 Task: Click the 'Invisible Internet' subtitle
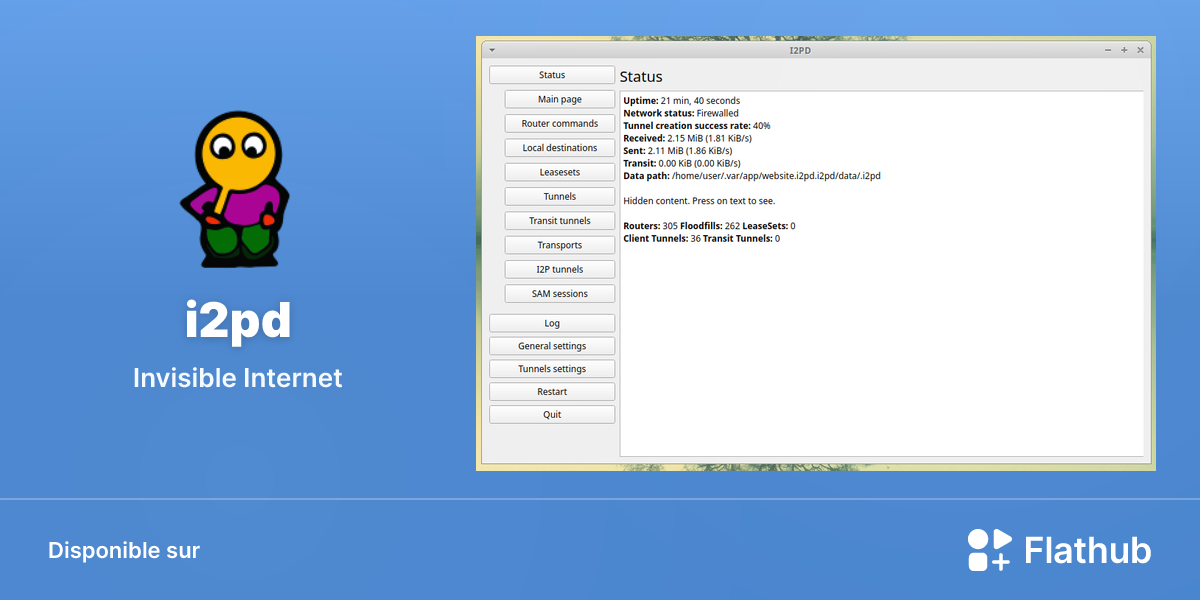tap(238, 378)
